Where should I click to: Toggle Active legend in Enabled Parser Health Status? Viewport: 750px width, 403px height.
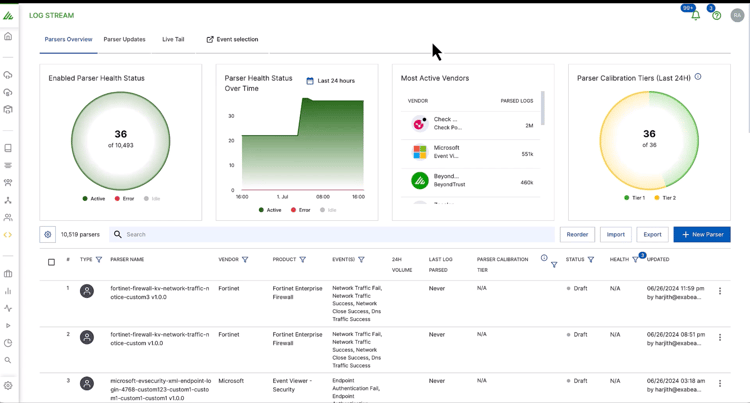pyautogui.click(x=94, y=198)
